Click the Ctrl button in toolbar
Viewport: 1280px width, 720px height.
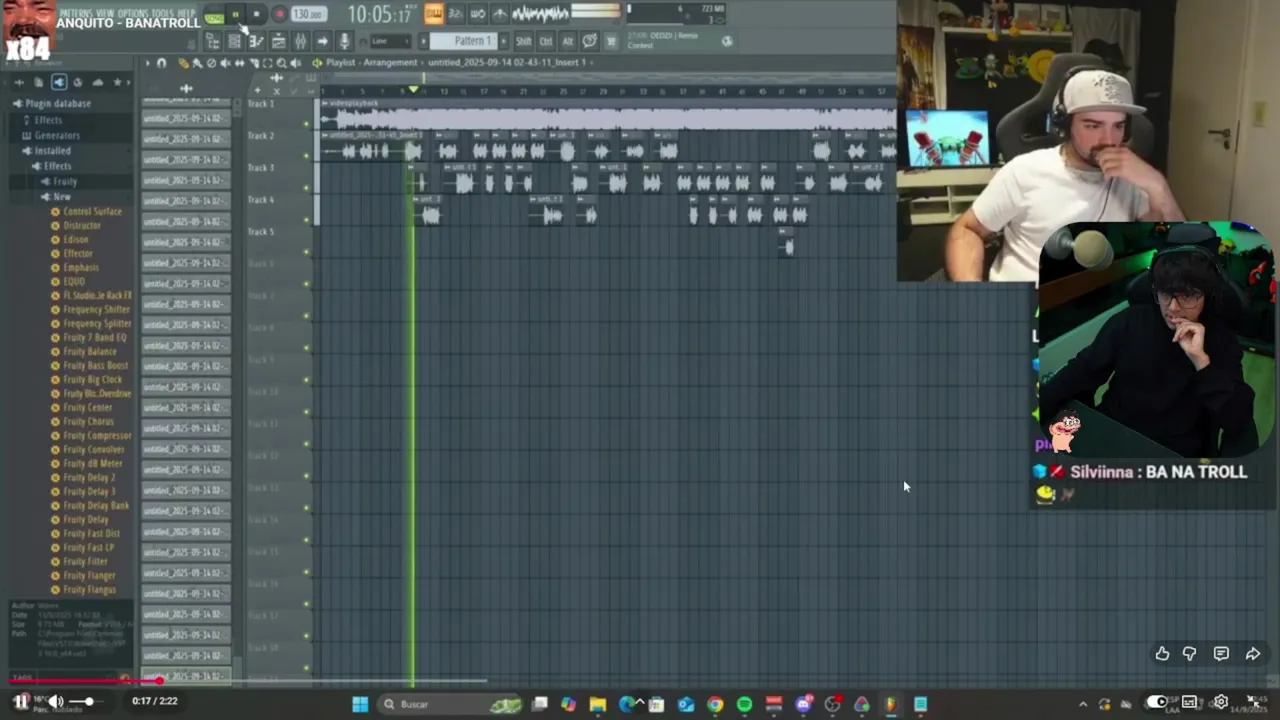pyautogui.click(x=546, y=41)
